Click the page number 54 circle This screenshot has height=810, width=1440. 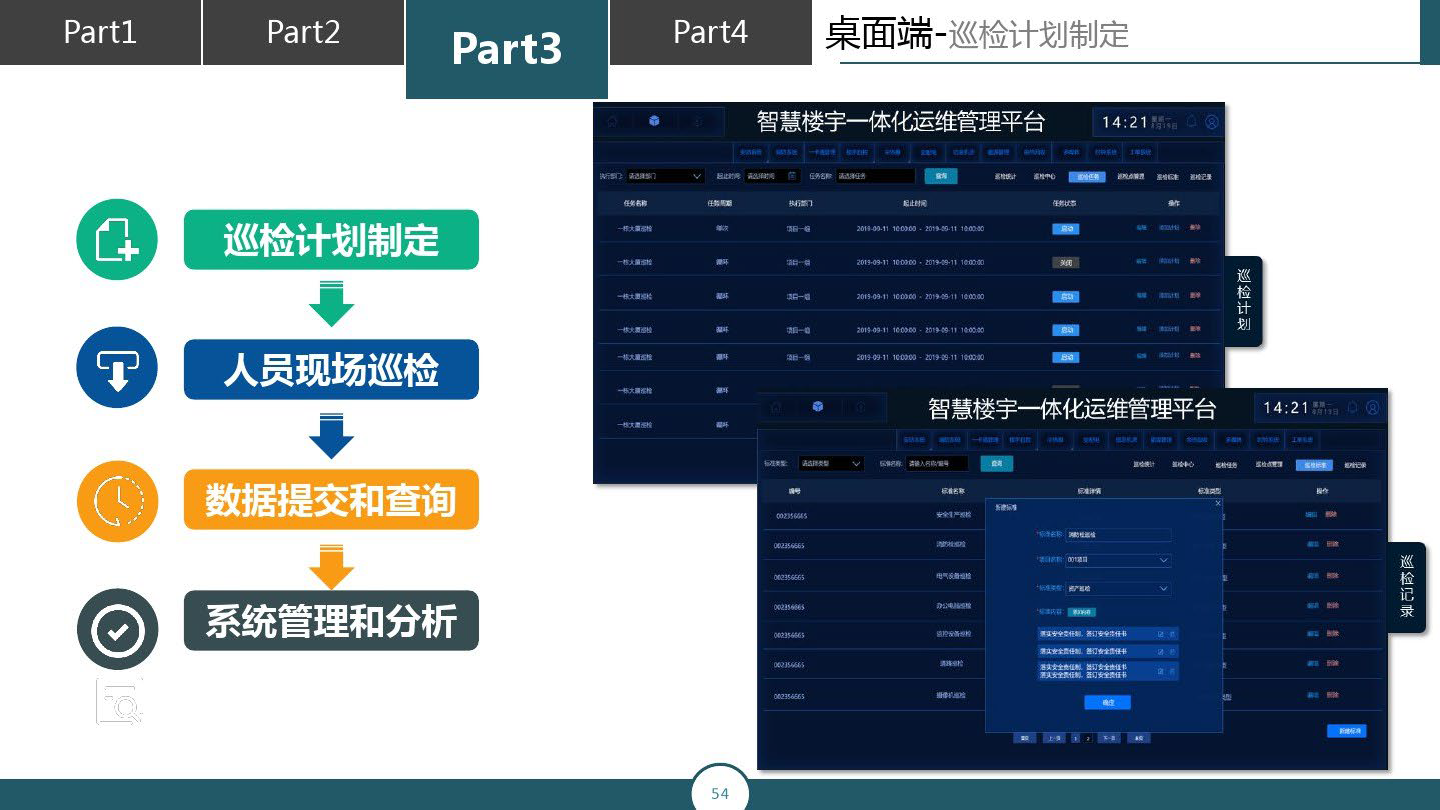pyautogui.click(x=720, y=793)
